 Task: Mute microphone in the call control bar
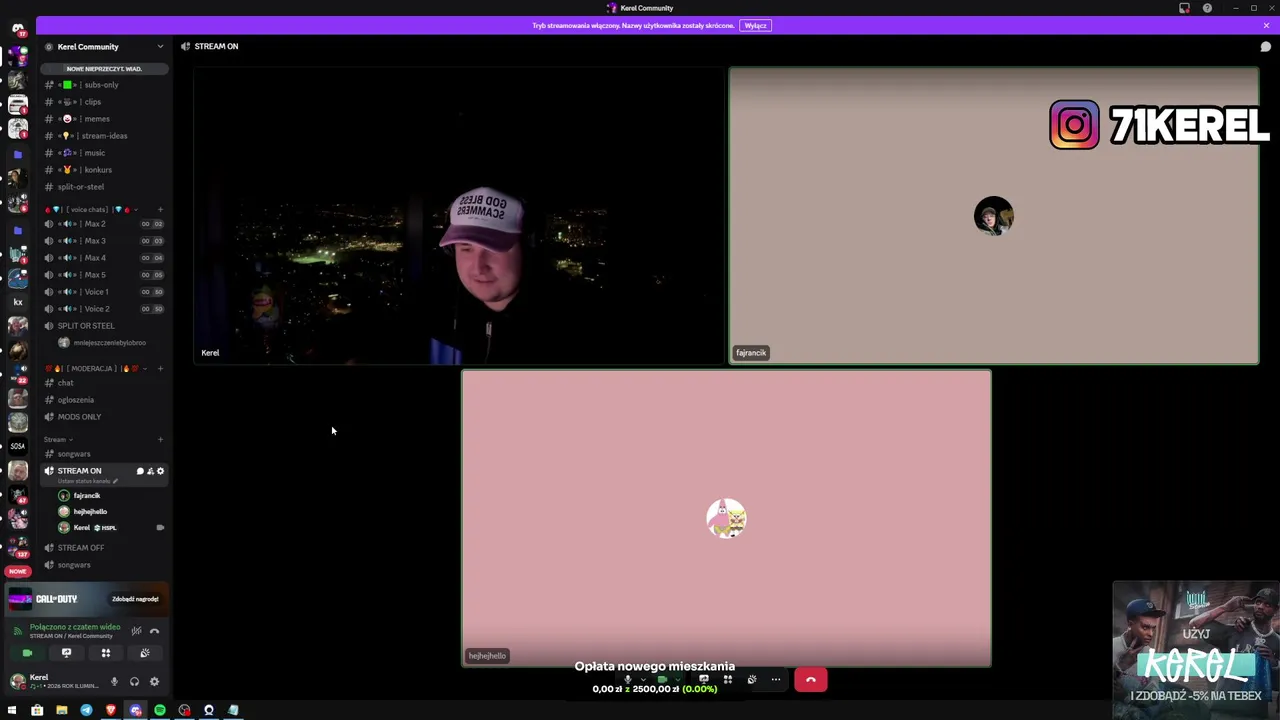click(x=628, y=680)
